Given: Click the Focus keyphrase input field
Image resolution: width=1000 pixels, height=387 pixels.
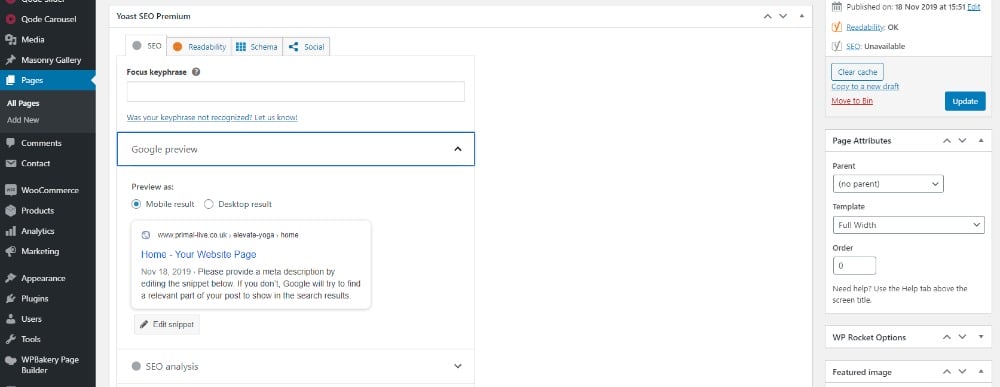Looking at the screenshot, I should [x=296, y=92].
